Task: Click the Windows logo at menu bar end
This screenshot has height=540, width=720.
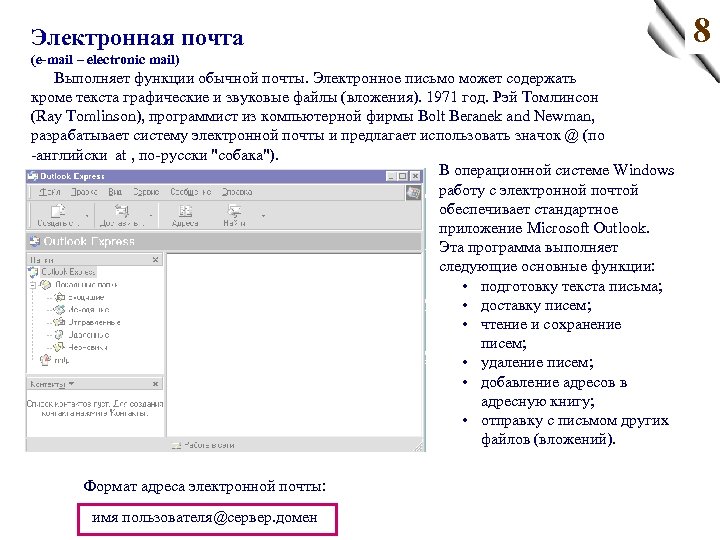Action: [x=413, y=193]
